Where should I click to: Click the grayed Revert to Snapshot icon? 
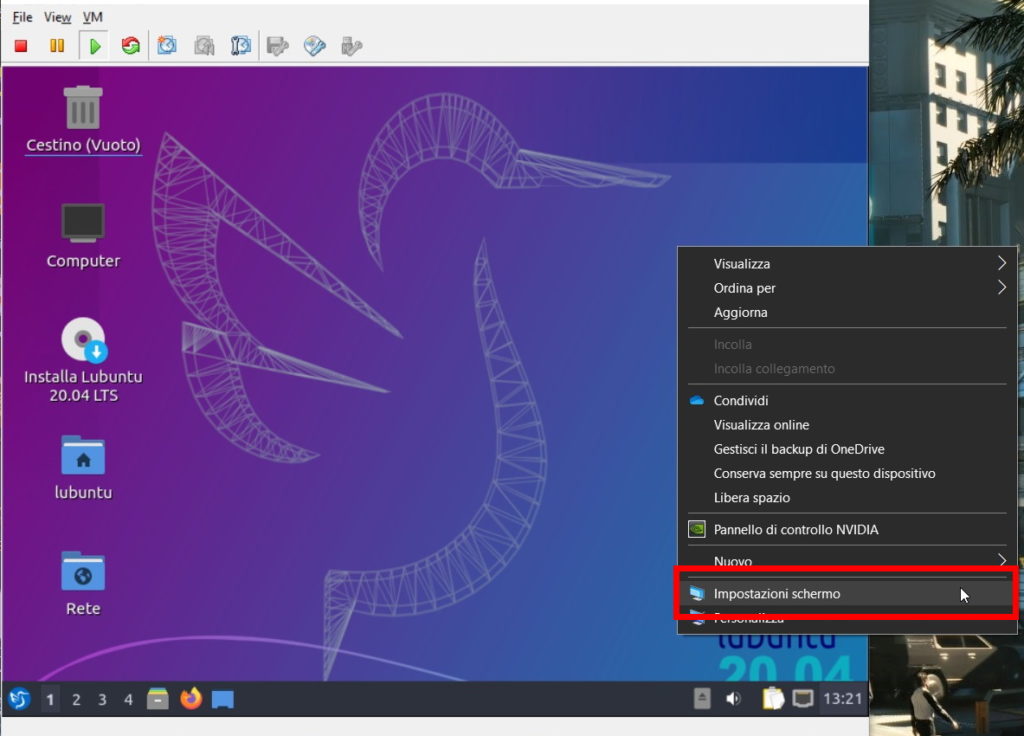[204, 46]
